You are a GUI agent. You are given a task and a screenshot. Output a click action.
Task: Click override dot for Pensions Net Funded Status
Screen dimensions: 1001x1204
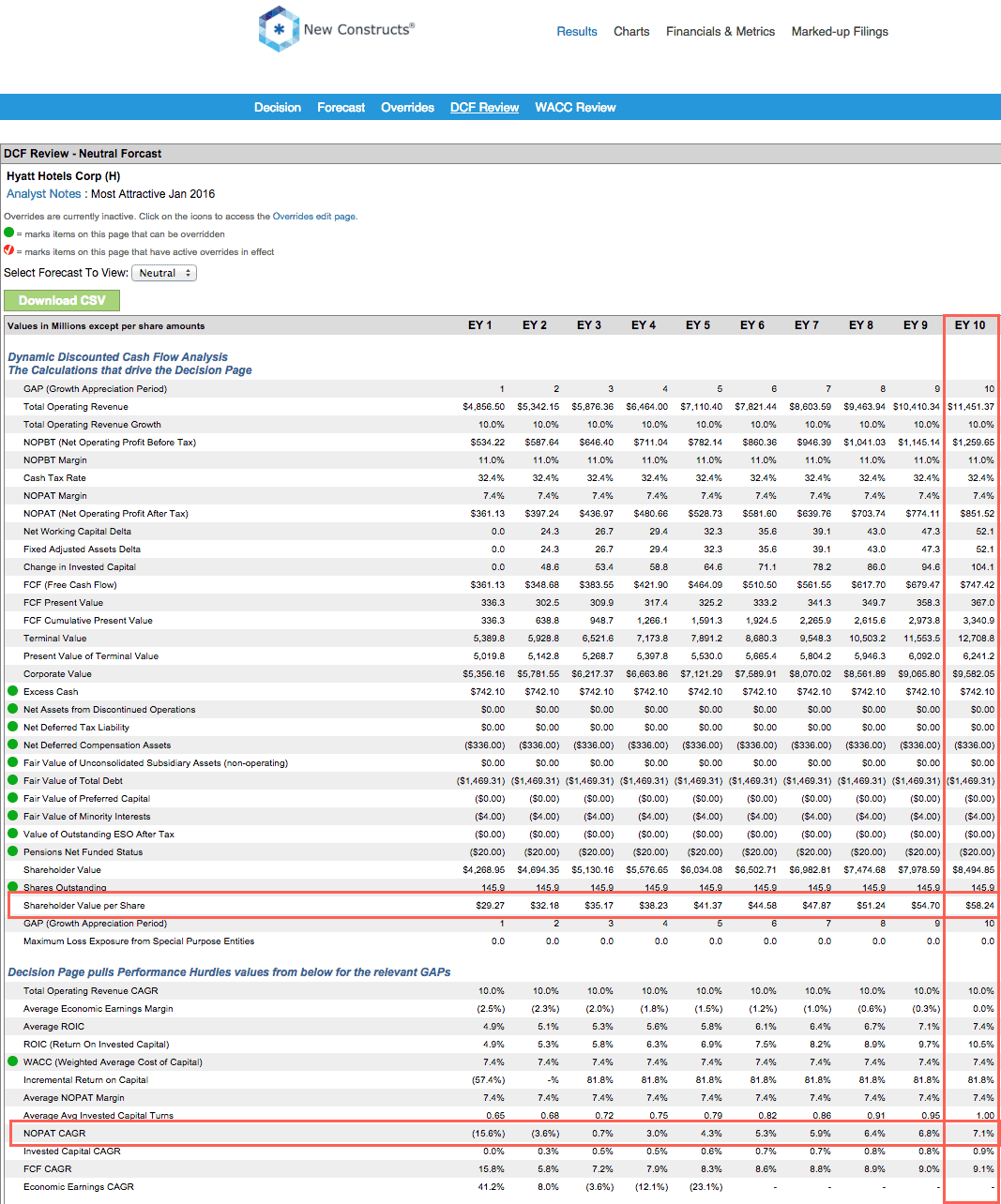click(x=13, y=851)
